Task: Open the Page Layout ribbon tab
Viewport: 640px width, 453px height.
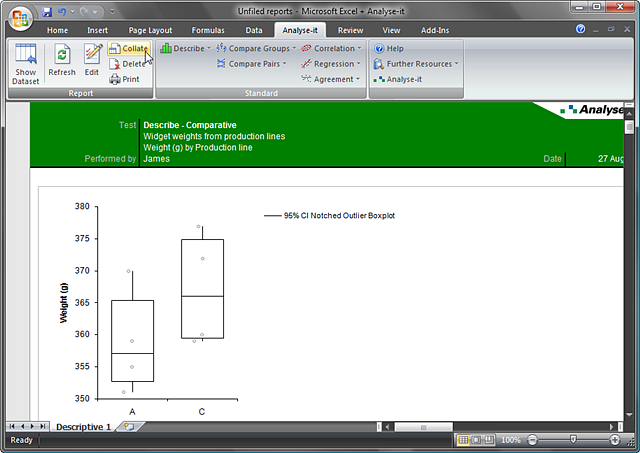Action: (x=150, y=30)
